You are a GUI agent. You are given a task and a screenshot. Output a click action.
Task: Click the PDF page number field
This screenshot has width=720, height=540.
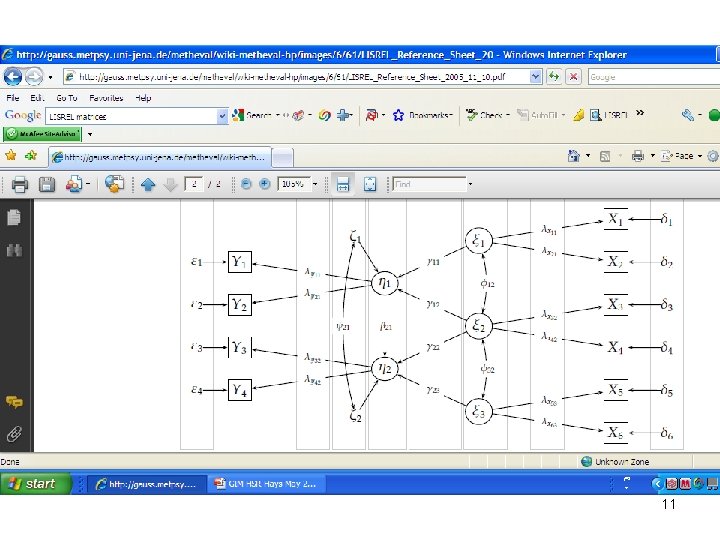pyautogui.click(x=194, y=184)
